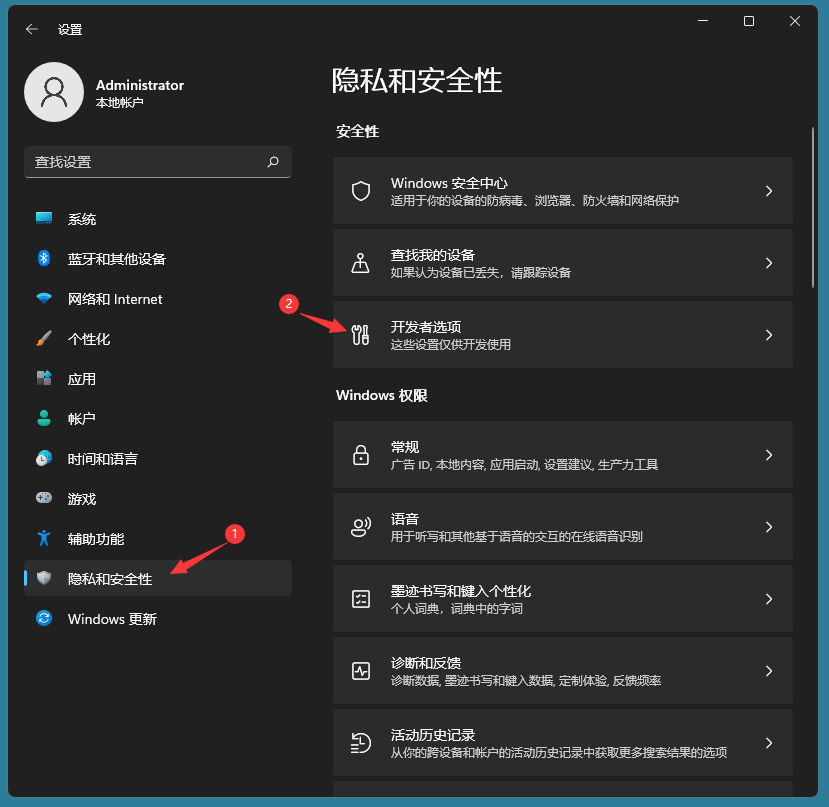This screenshot has height=807, width=829.
Task: Expand 语音 via its chevron
Action: 769,527
